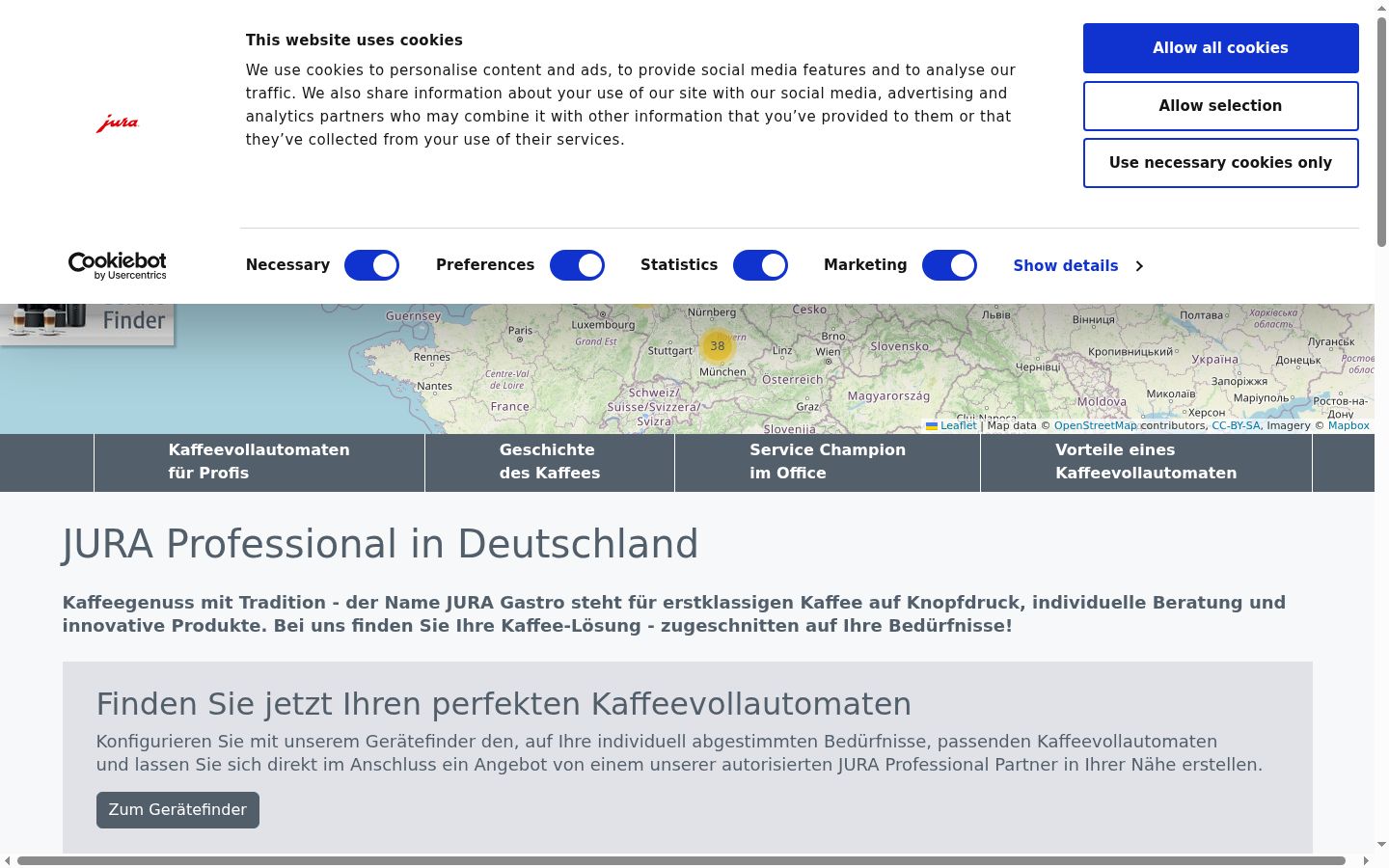Switch off the Marketing cookies toggle
Screen dimensions: 1389x868
(949, 265)
